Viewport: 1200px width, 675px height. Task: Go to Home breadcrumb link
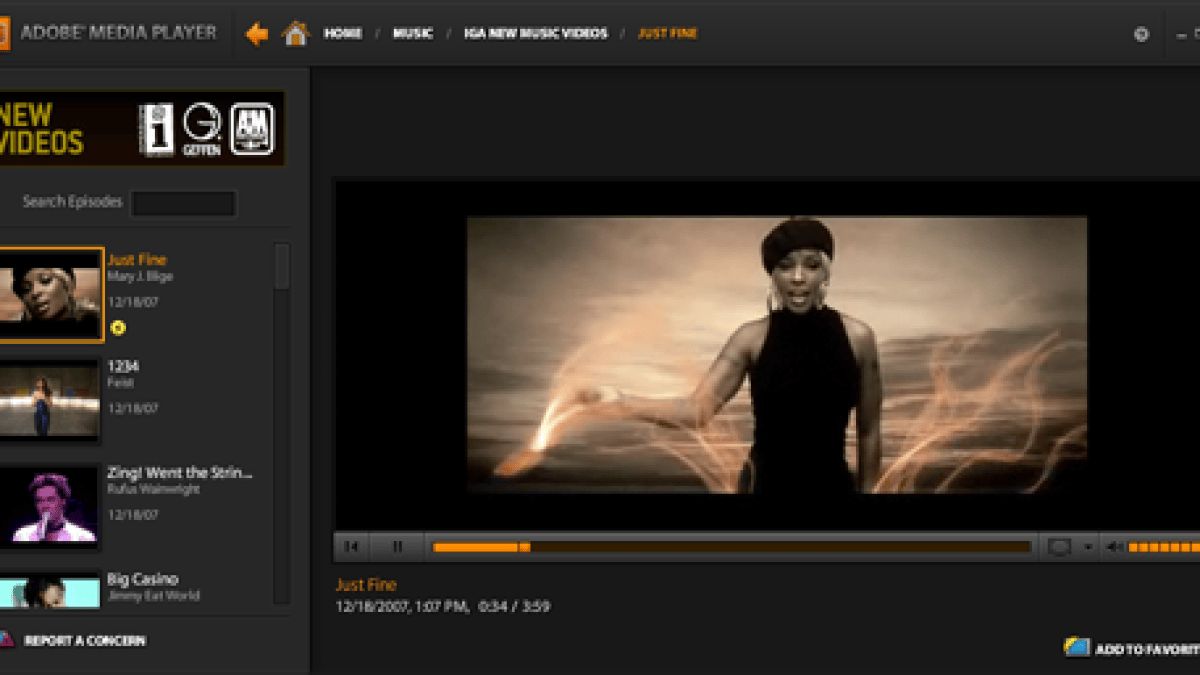click(343, 33)
